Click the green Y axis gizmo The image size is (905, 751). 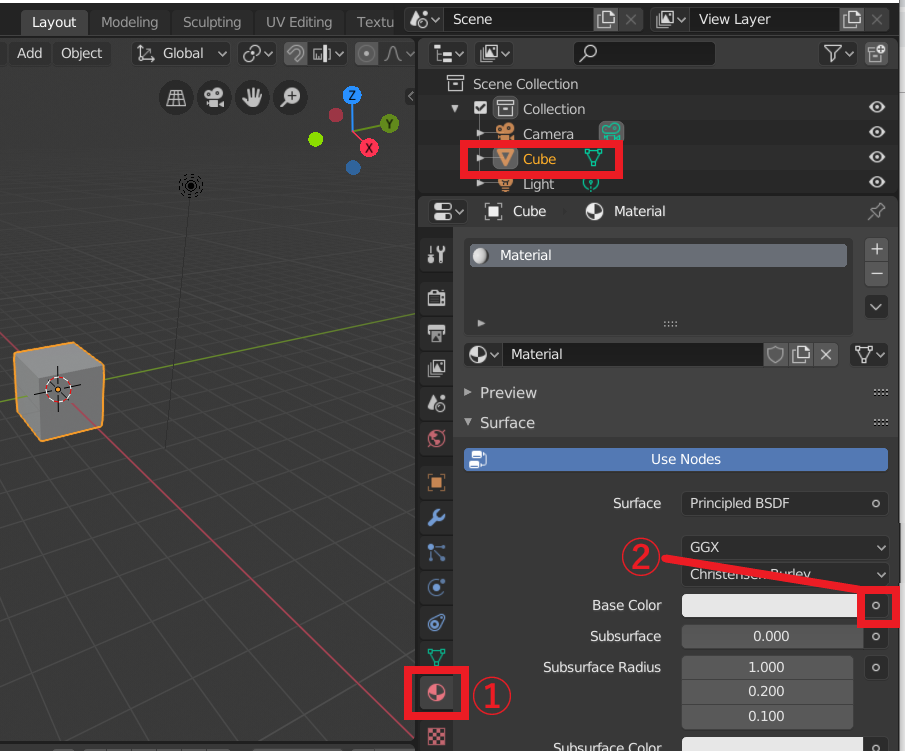[x=390, y=124]
